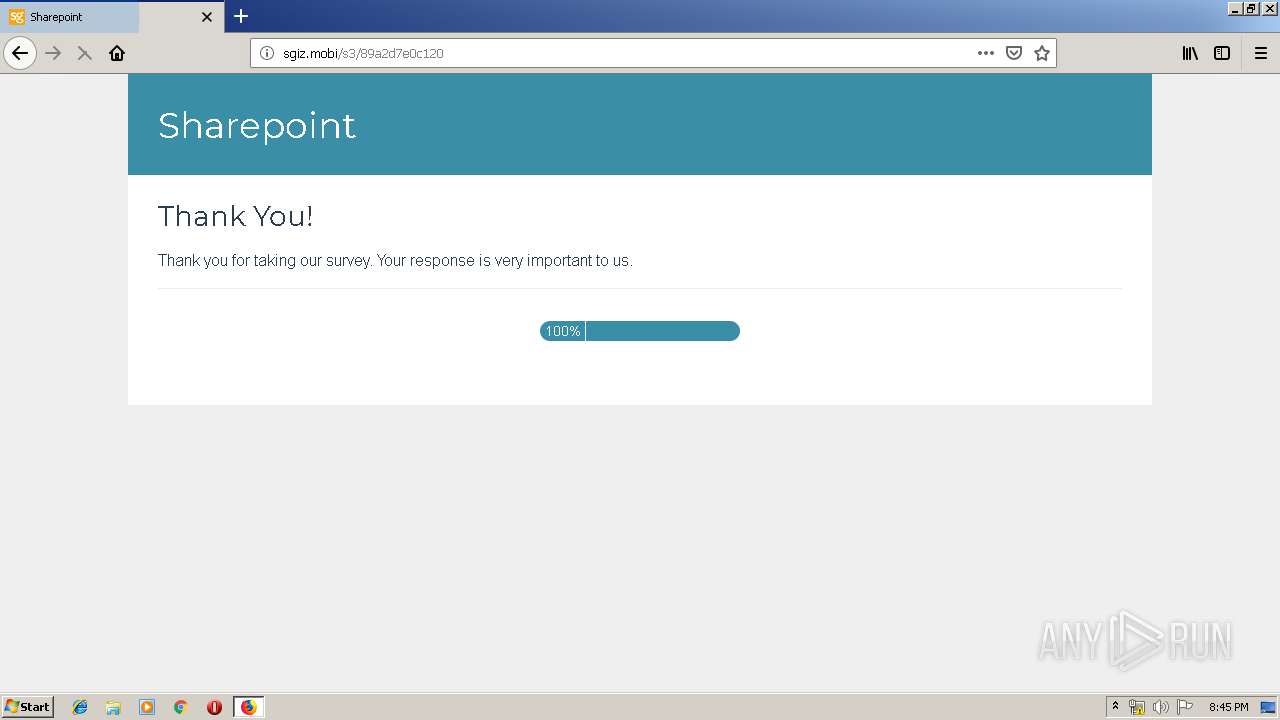This screenshot has width=1280, height=720.
Task: Click the 100% survey progress bar
Action: click(640, 331)
